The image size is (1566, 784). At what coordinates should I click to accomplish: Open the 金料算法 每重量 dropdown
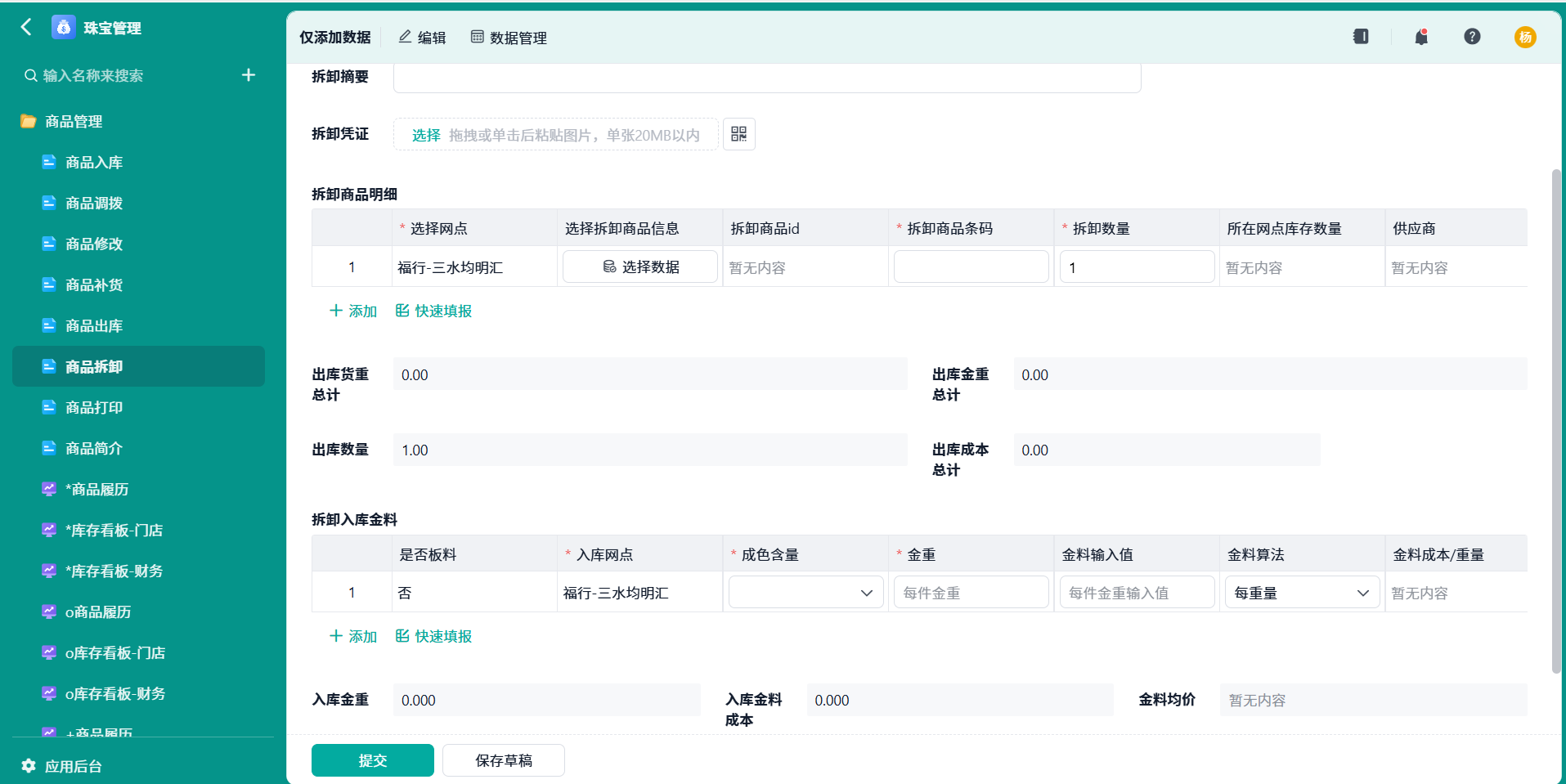pyautogui.click(x=1302, y=593)
